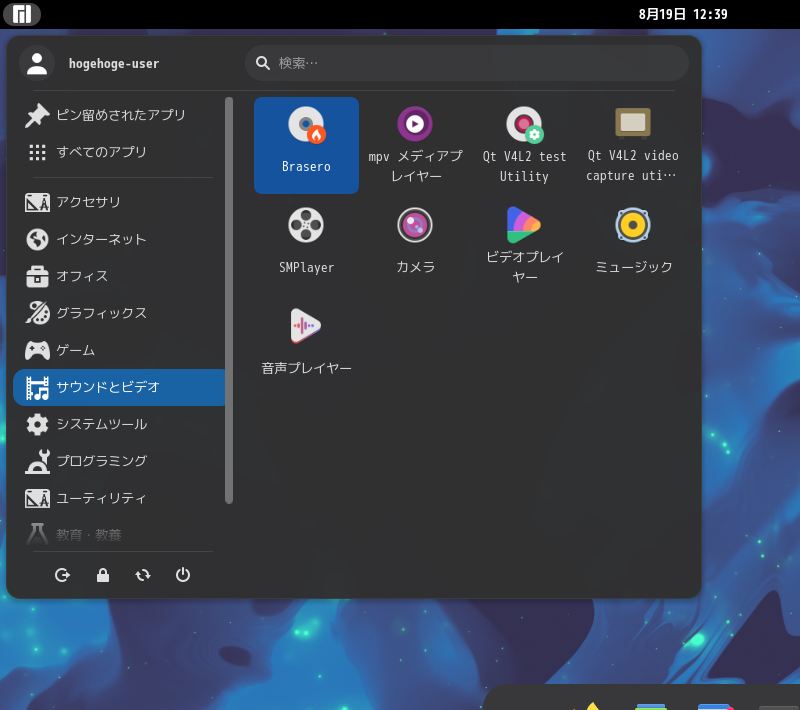
Task: Click the category list scrollbar
Action: click(229, 300)
